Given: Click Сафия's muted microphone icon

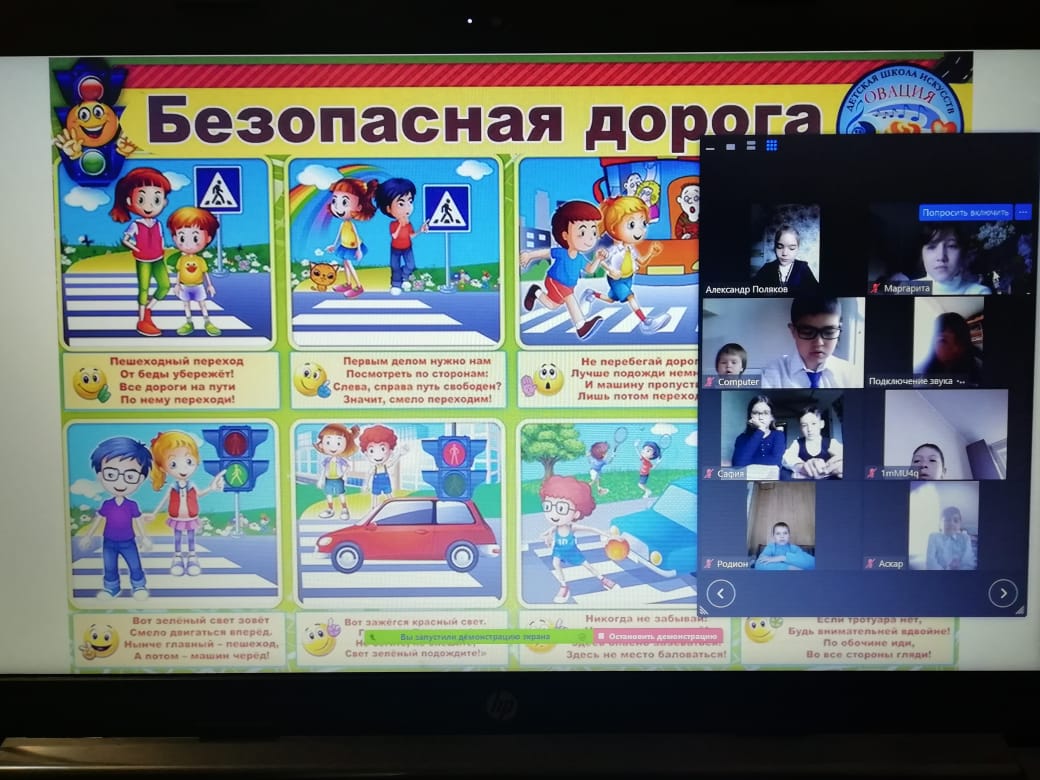Looking at the screenshot, I should pos(710,473).
